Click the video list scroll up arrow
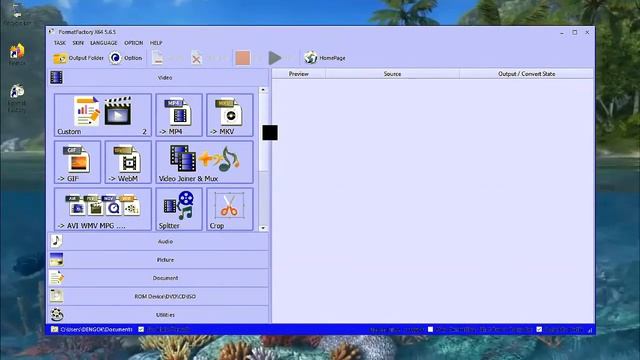 (x=263, y=90)
